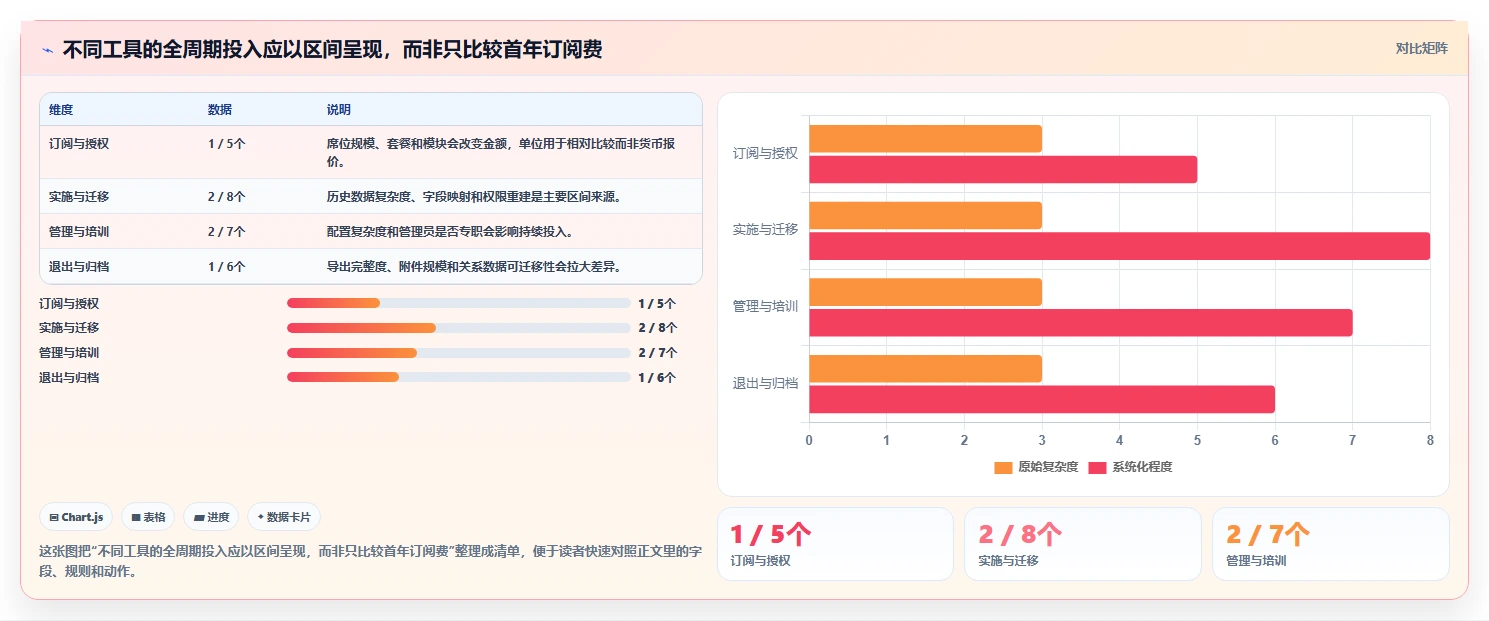Click the orange bar for 订阅与授权

(x=925, y=139)
